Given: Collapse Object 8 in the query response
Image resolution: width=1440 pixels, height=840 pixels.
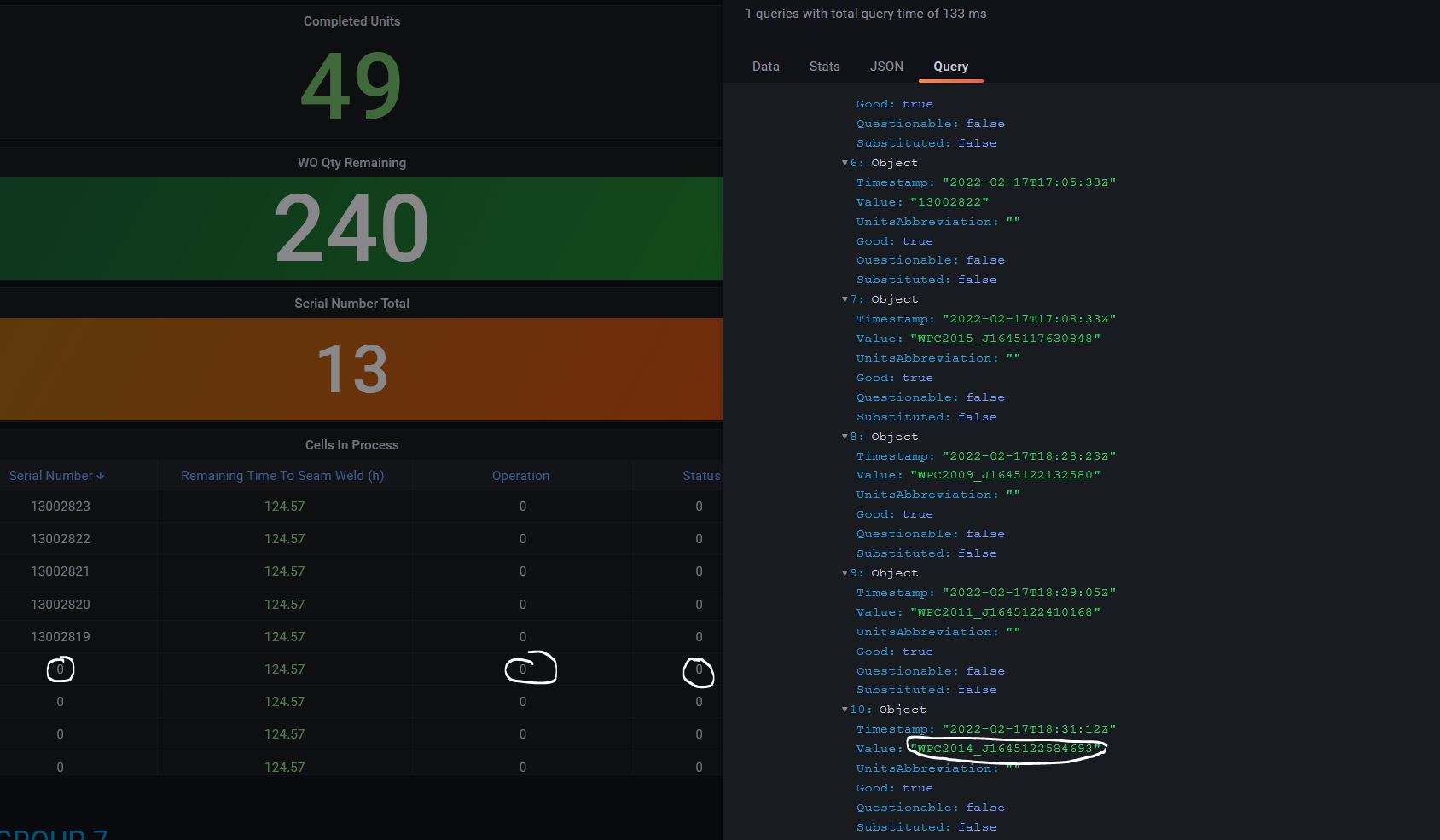Looking at the screenshot, I should coord(845,437).
